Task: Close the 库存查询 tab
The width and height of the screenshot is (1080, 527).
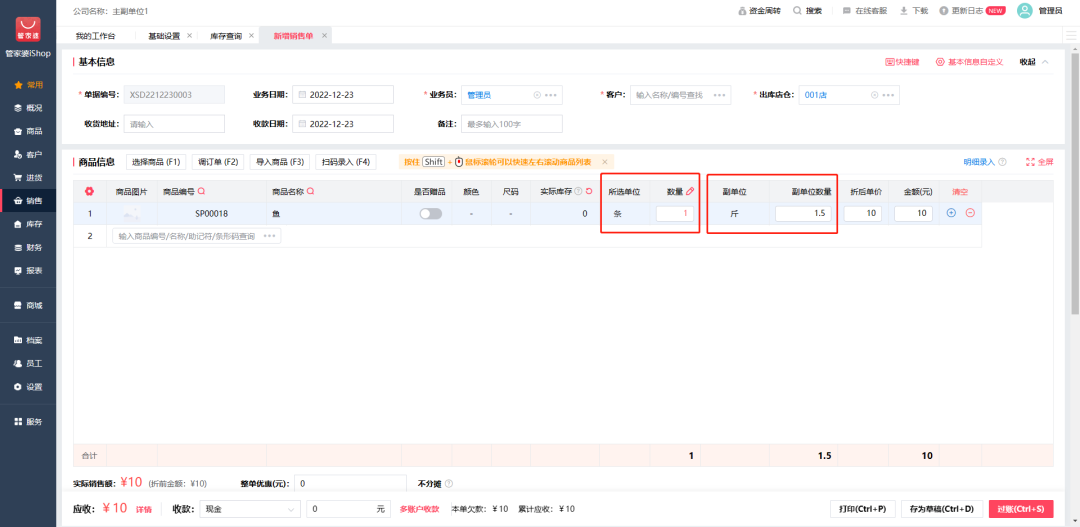Action: pos(251,35)
